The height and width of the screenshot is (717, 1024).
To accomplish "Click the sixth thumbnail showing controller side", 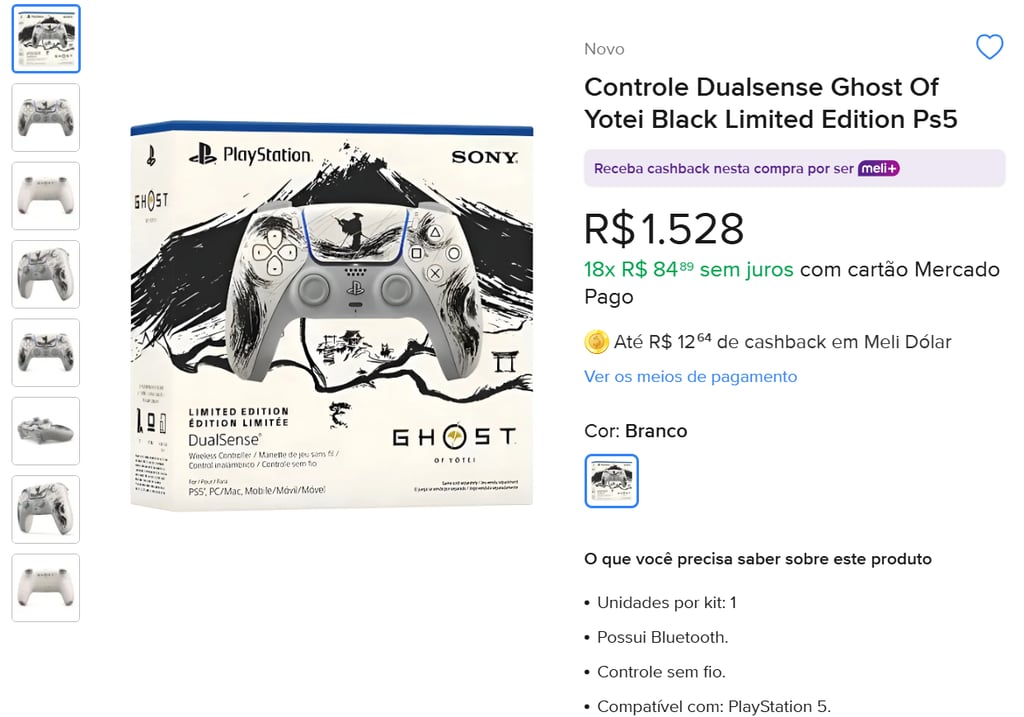I will (45, 431).
